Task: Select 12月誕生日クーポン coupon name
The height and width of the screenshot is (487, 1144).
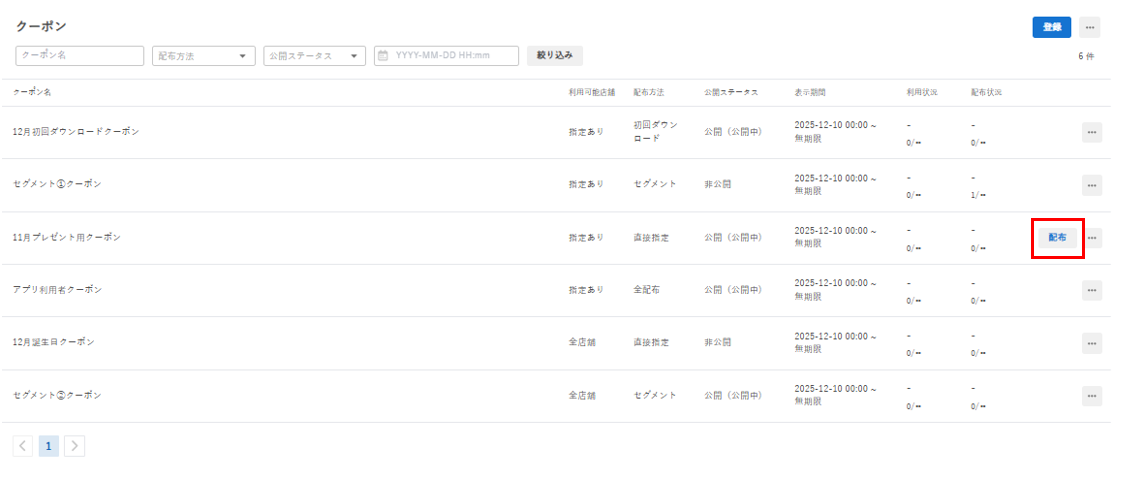Action: pos(54,342)
